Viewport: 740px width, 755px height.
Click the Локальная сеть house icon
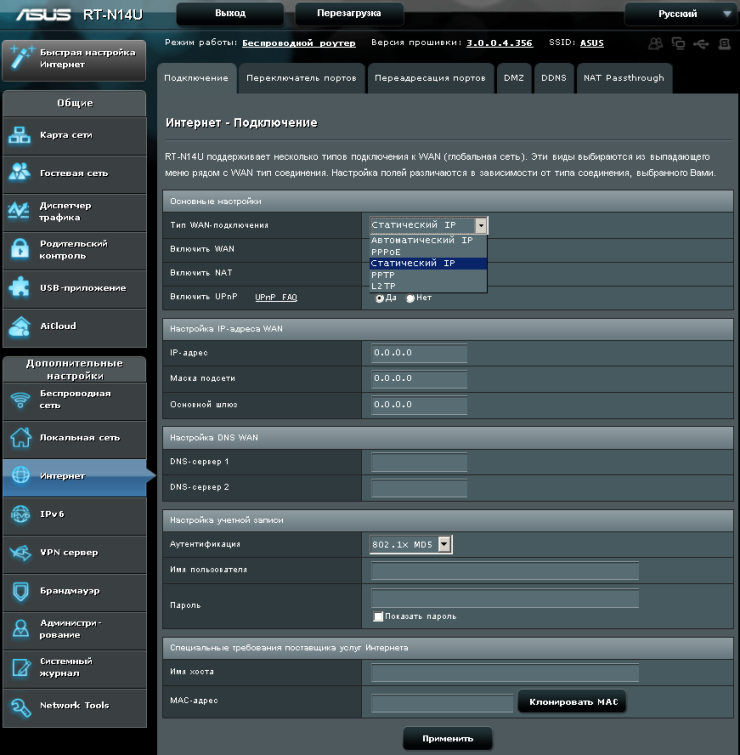click(x=20, y=437)
